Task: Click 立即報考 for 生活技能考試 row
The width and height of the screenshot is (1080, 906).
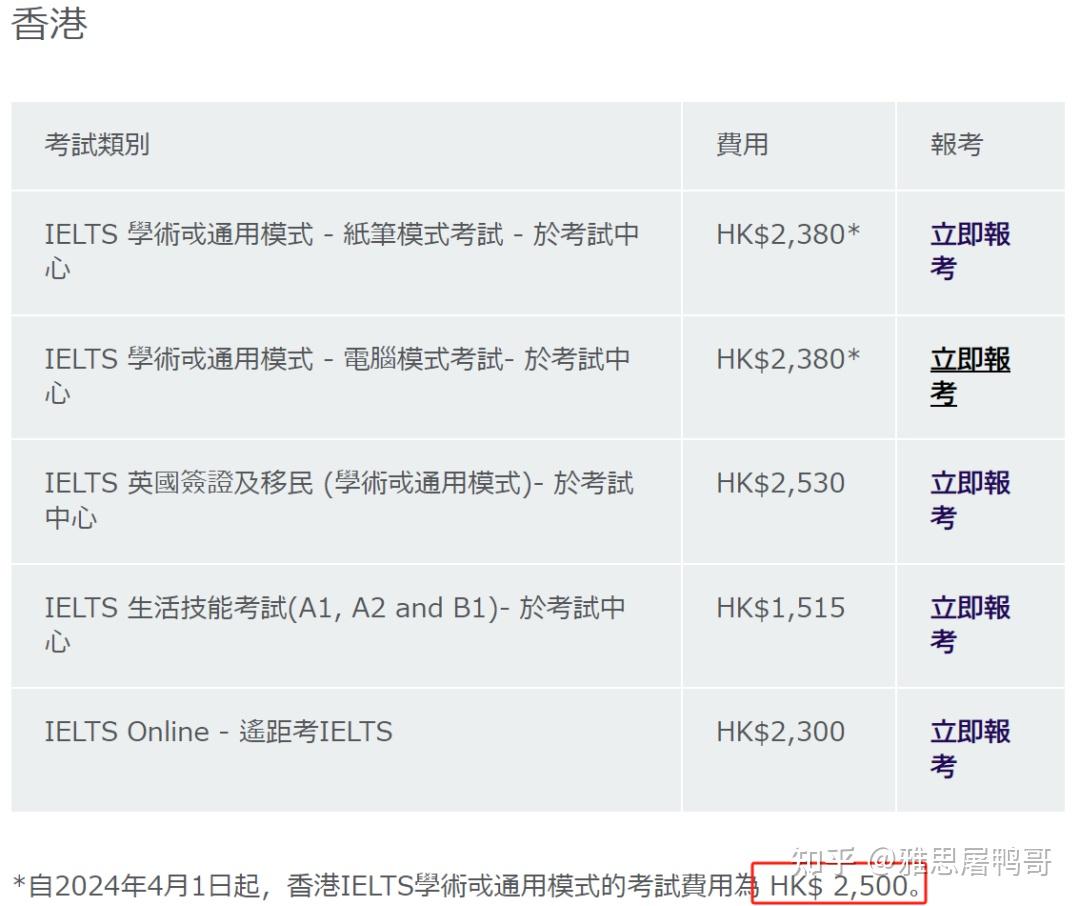Action: click(x=969, y=624)
